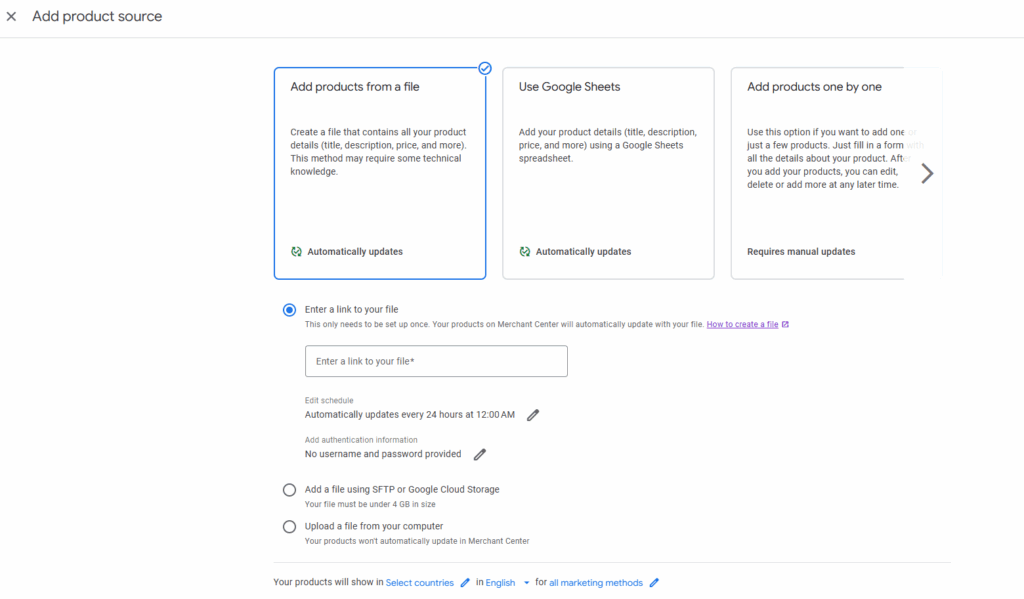1024x599 pixels.
Task: Click the right arrow to reveal more source options
Action: [927, 172]
